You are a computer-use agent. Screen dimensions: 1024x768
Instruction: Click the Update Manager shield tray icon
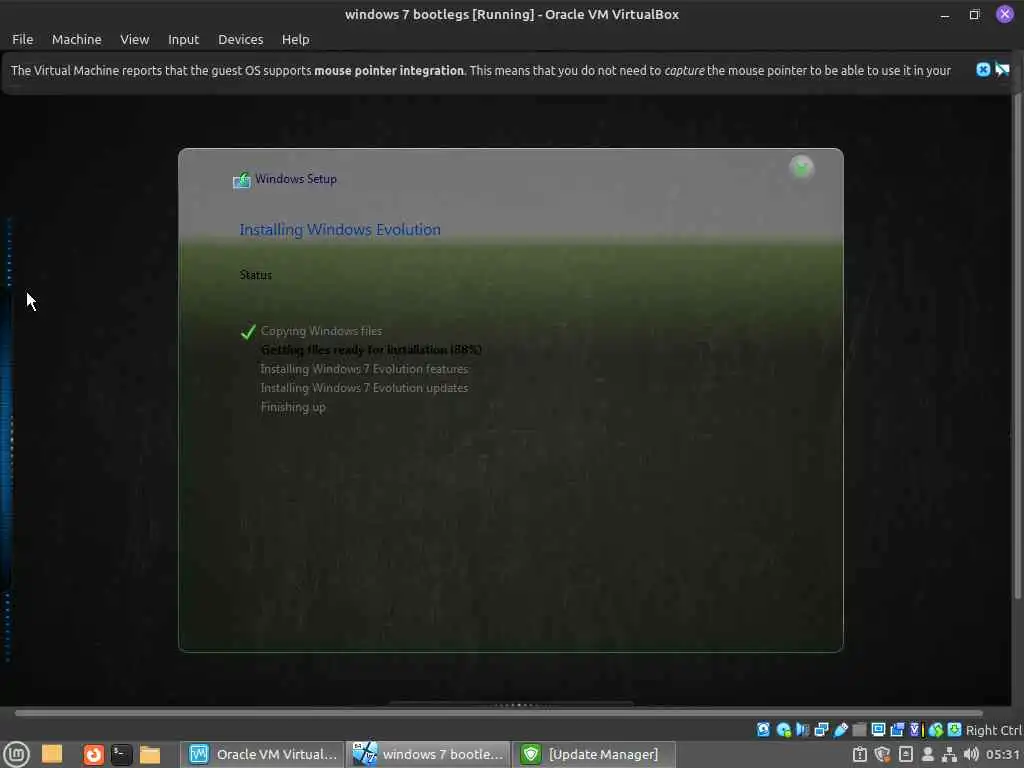pos(883,754)
